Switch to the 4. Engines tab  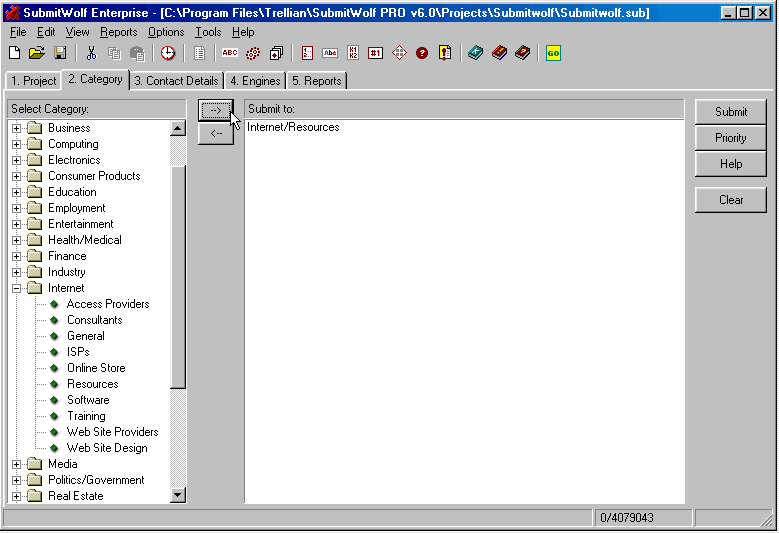pyautogui.click(x=255, y=81)
